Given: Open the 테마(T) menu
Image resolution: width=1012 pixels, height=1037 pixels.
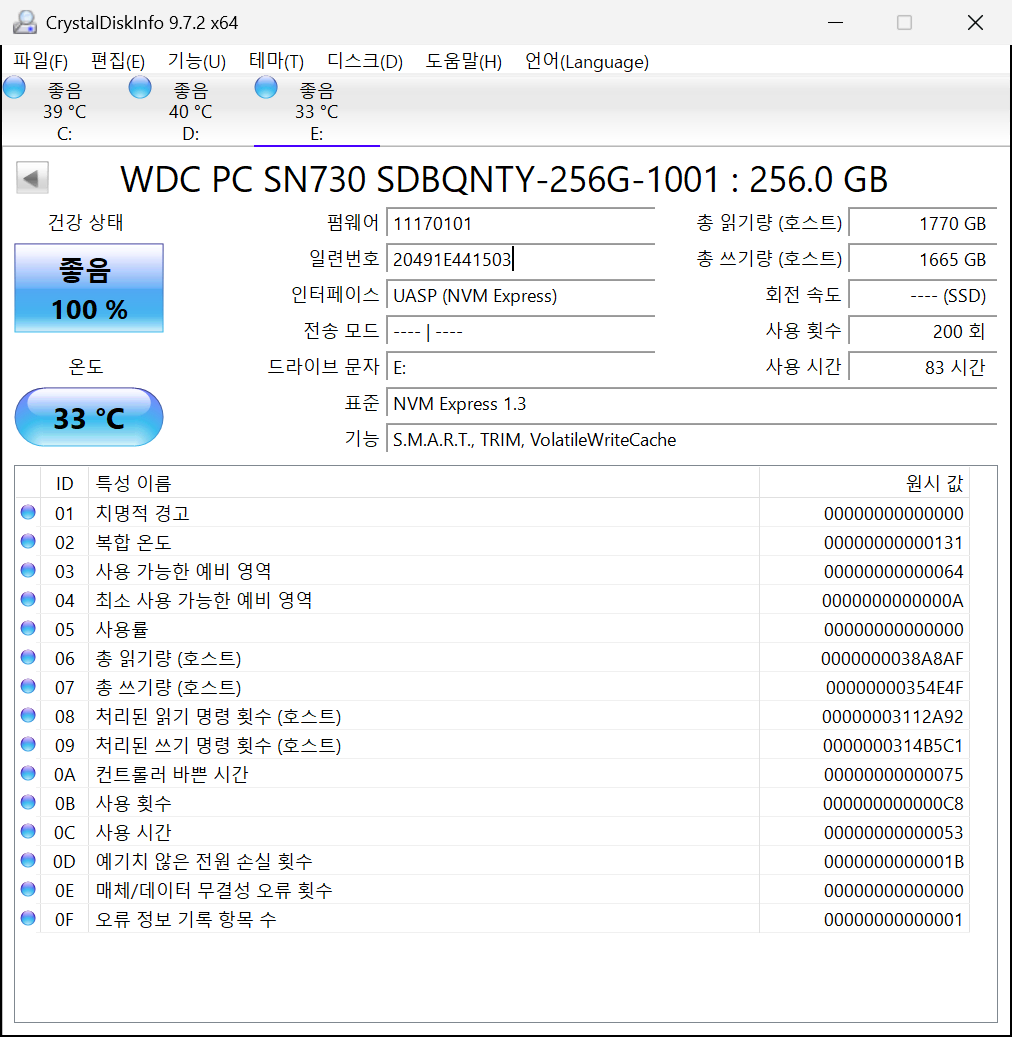Looking at the screenshot, I should [276, 62].
